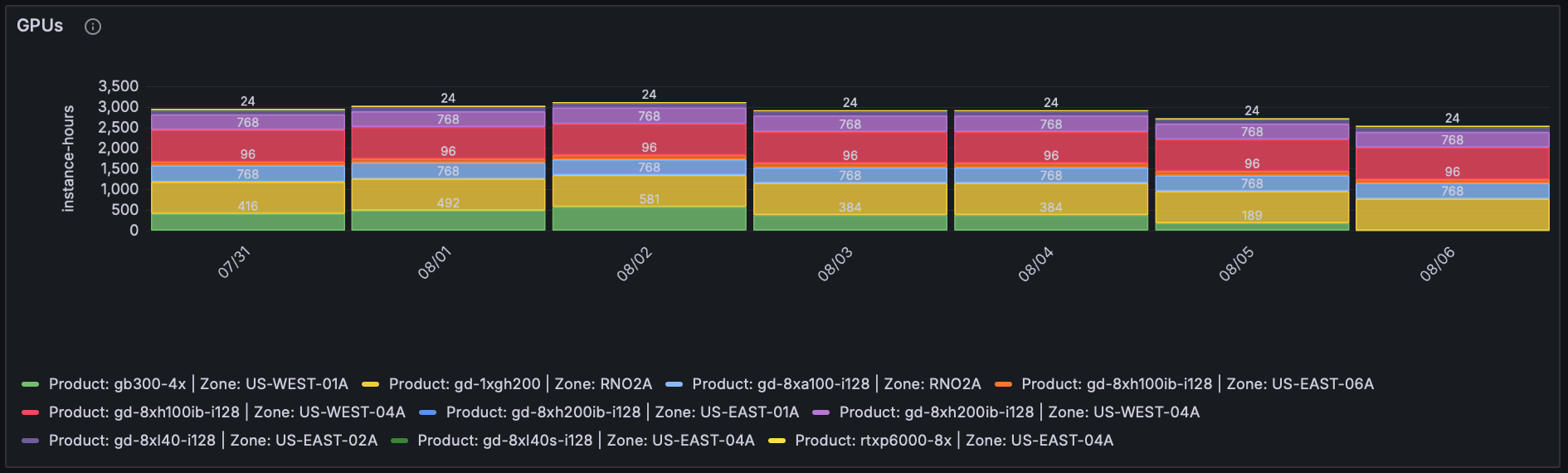Click the 07/31 x-axis date label

[x=234, y=262]
